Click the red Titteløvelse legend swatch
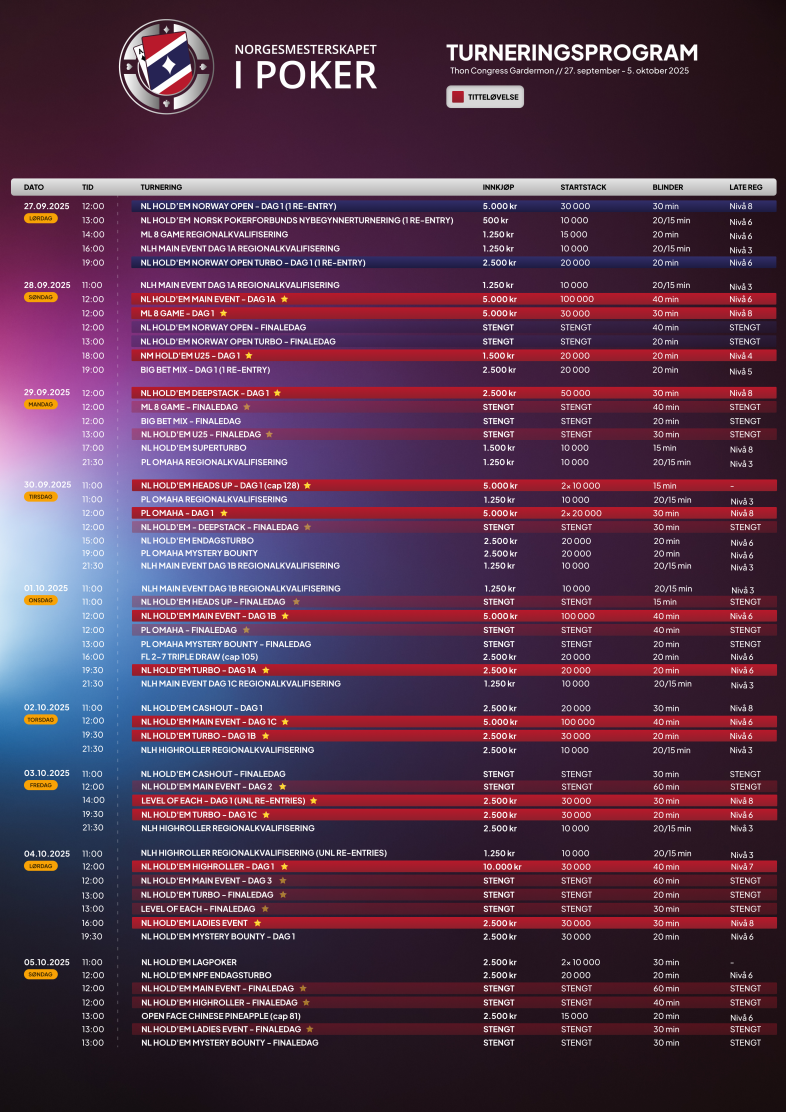The image size is (786, 1112). [x=458, y=96]
